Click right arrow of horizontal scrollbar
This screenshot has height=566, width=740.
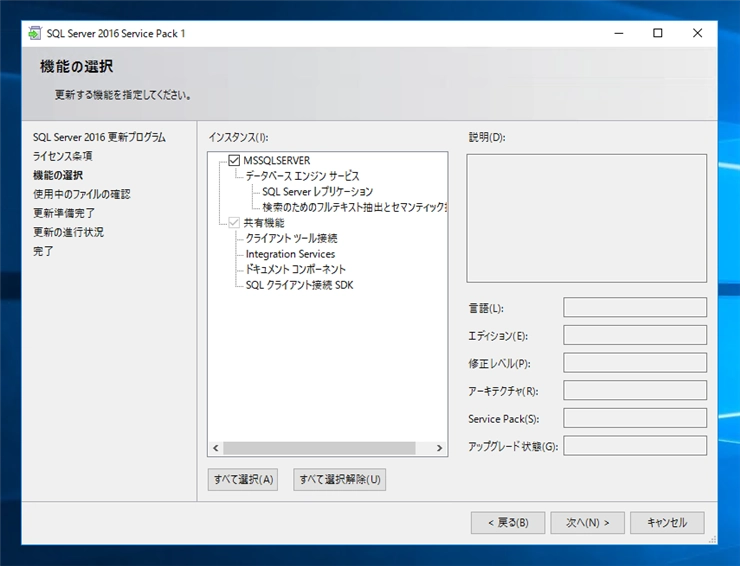point(439,448)
